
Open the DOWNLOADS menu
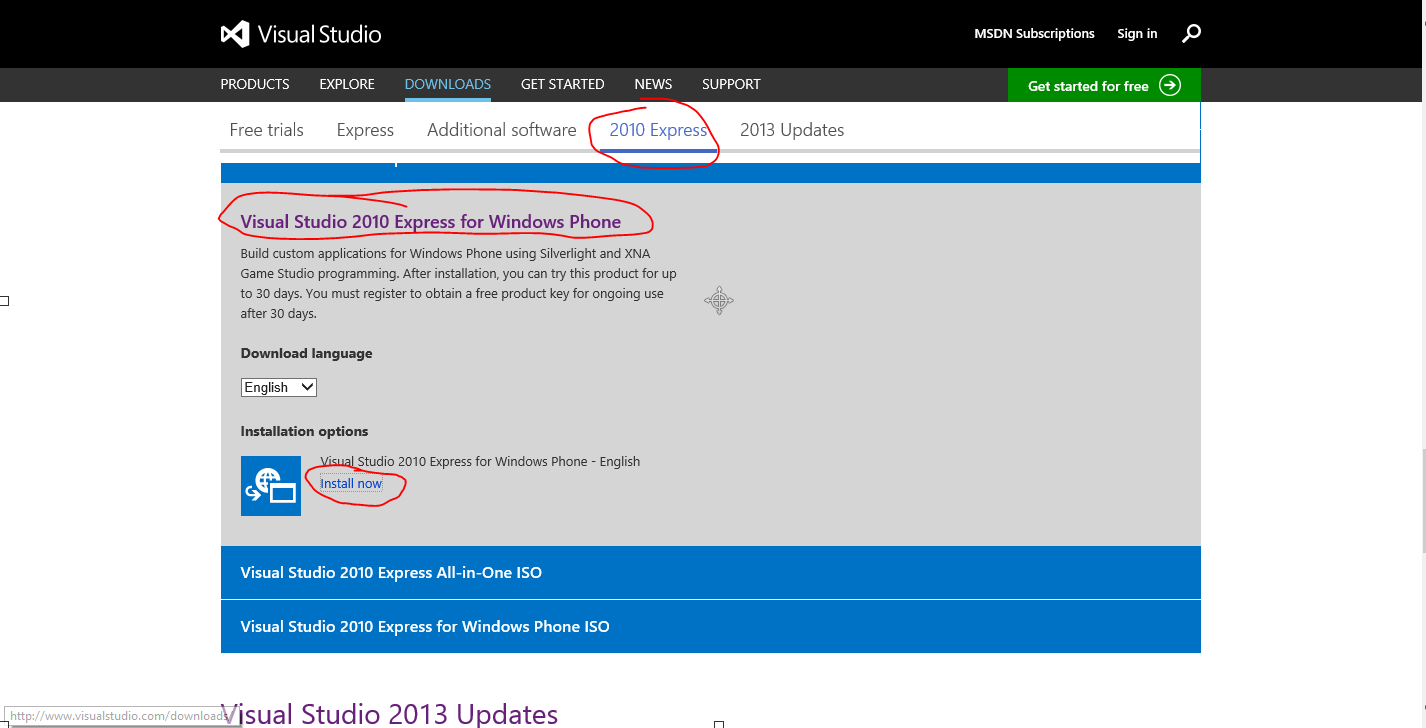tap(448, 84)
